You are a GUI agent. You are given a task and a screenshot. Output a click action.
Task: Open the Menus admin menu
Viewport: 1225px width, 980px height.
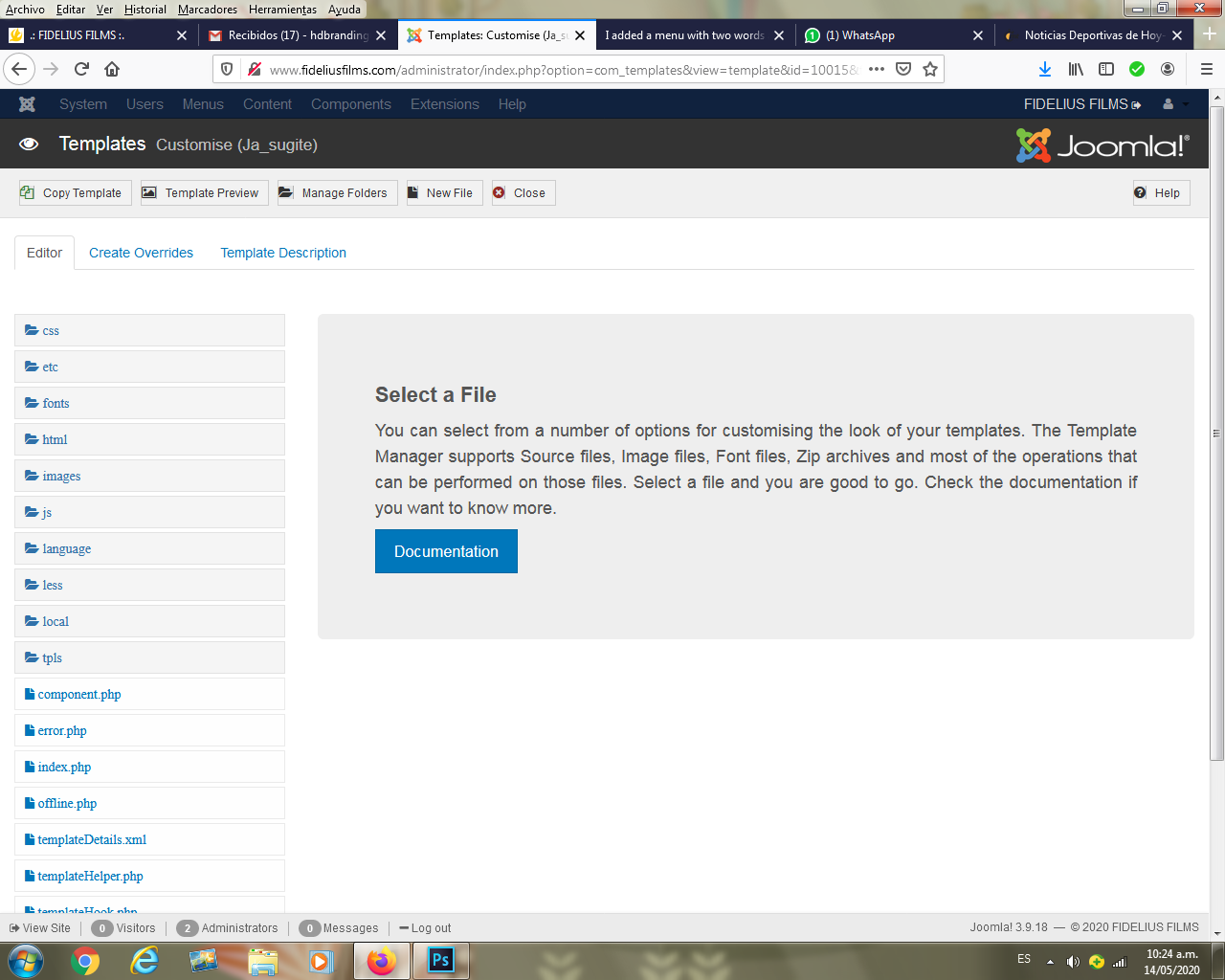tap(203, 104)
